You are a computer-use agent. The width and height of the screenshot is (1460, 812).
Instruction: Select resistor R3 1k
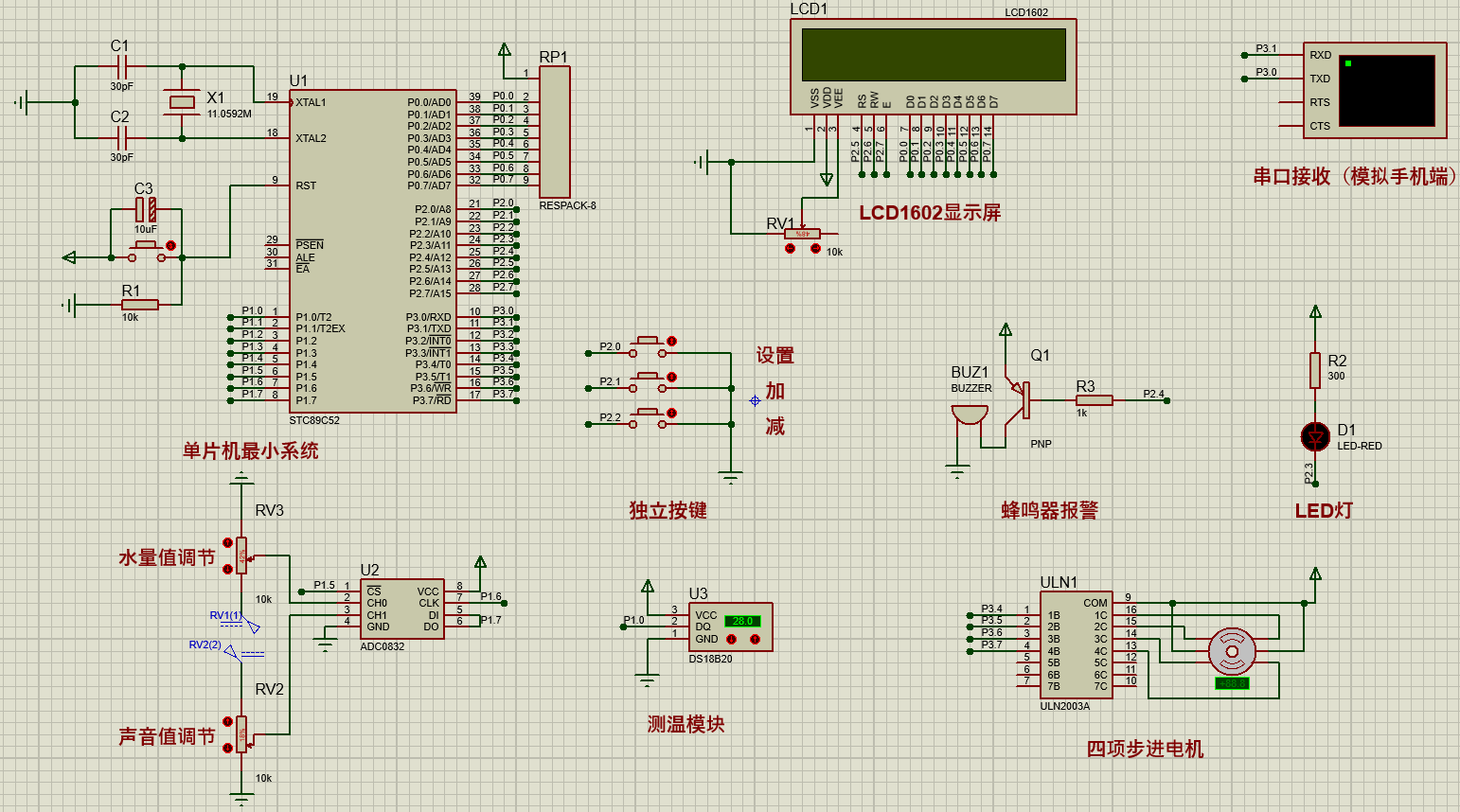[x=1094, y=400]
